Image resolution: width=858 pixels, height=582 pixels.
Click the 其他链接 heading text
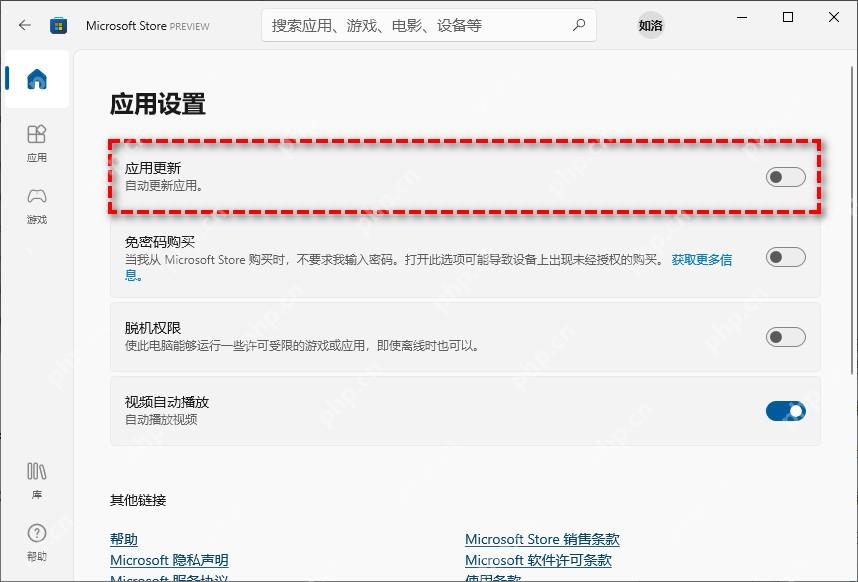coord(138,500)
